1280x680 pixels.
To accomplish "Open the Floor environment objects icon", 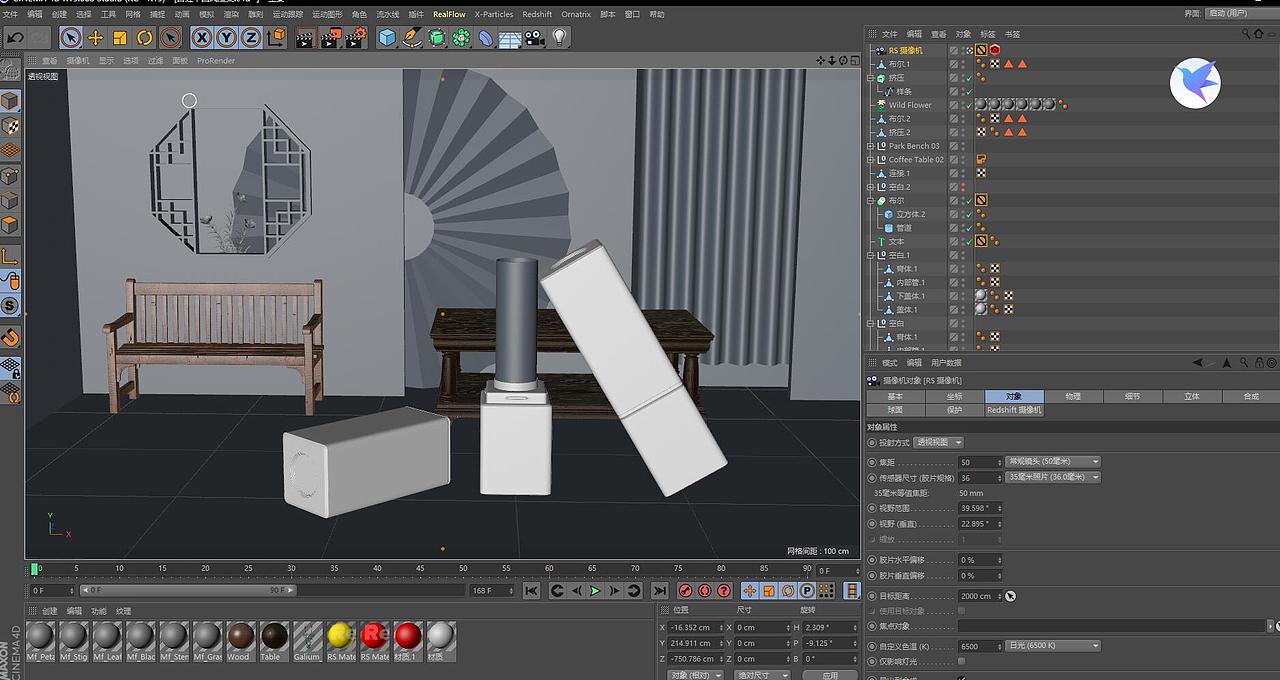I will (x=510, y=38).
